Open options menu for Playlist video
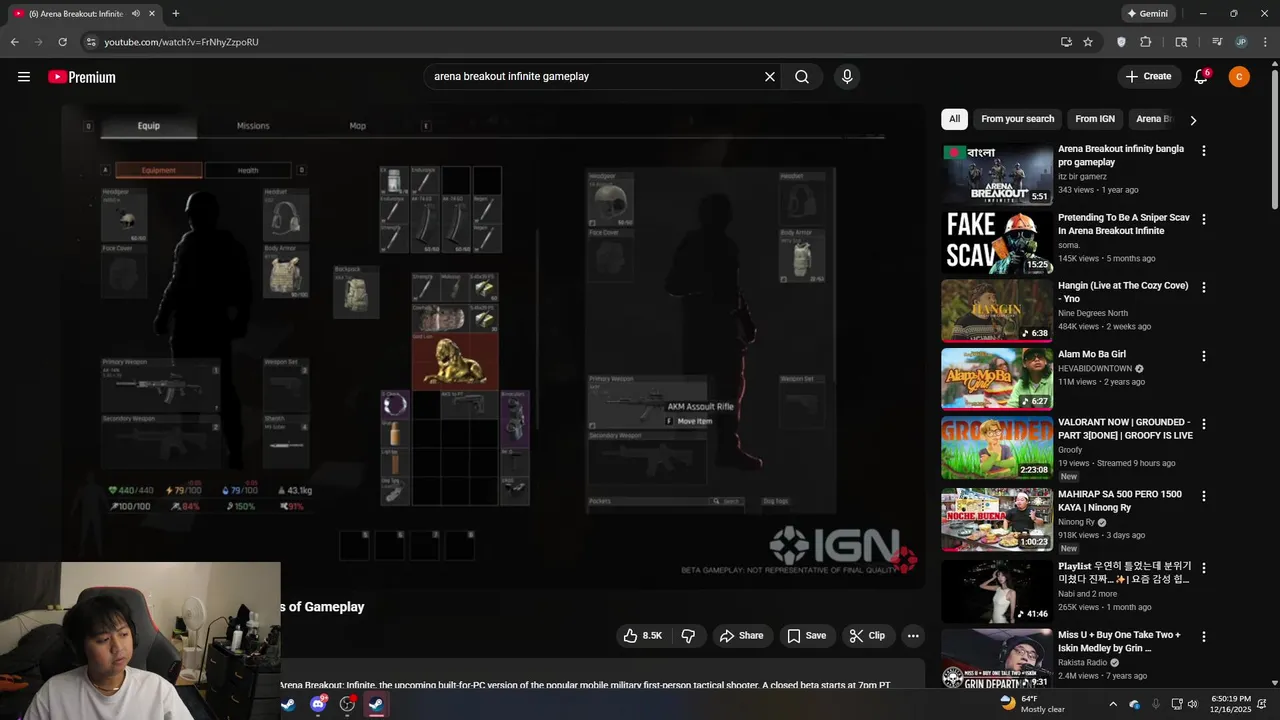Image resolution: width=1280 pixels, height=720 pixels. pyautogui.click(x=1203, y=568)
